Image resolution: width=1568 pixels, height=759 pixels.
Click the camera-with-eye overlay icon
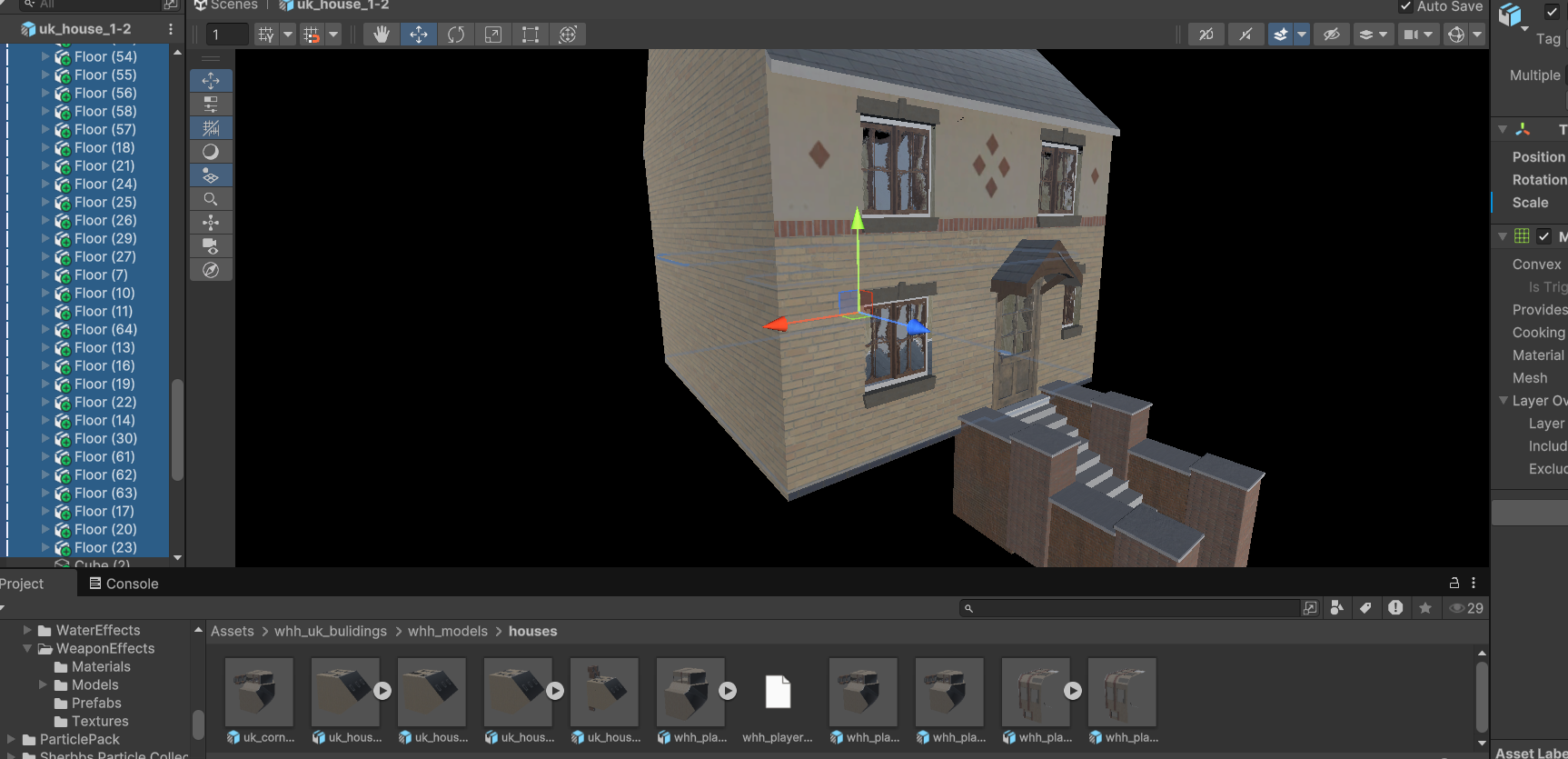(211, 246)
